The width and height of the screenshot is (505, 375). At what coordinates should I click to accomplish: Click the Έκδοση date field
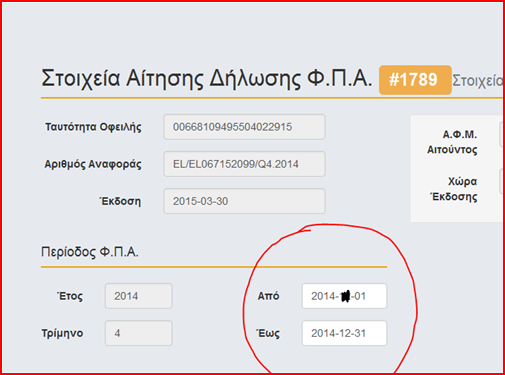click(244, 201)
